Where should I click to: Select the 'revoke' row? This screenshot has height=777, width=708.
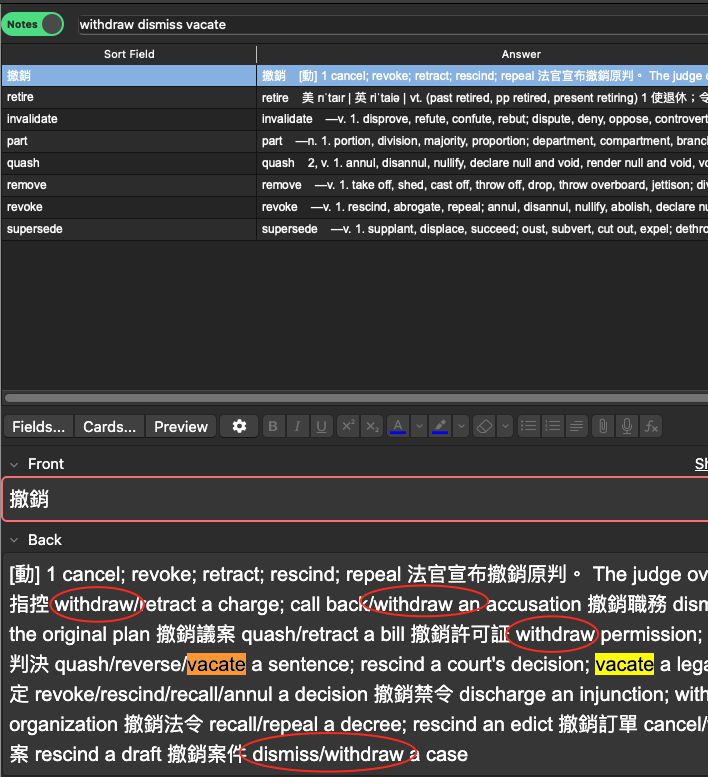pyautogui.click(x=129, y=207)
